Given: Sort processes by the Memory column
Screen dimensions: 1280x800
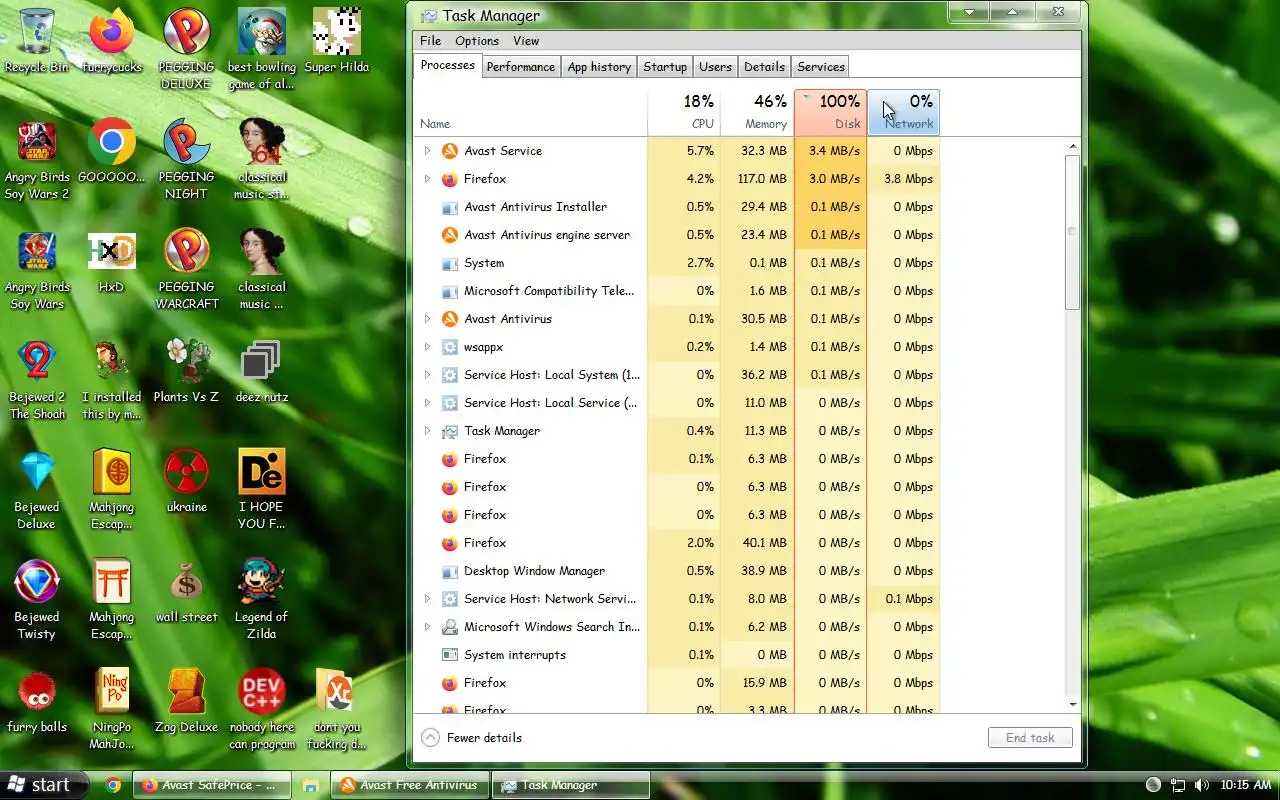Looking at the screenshot, I should click(x=757, y=112).
